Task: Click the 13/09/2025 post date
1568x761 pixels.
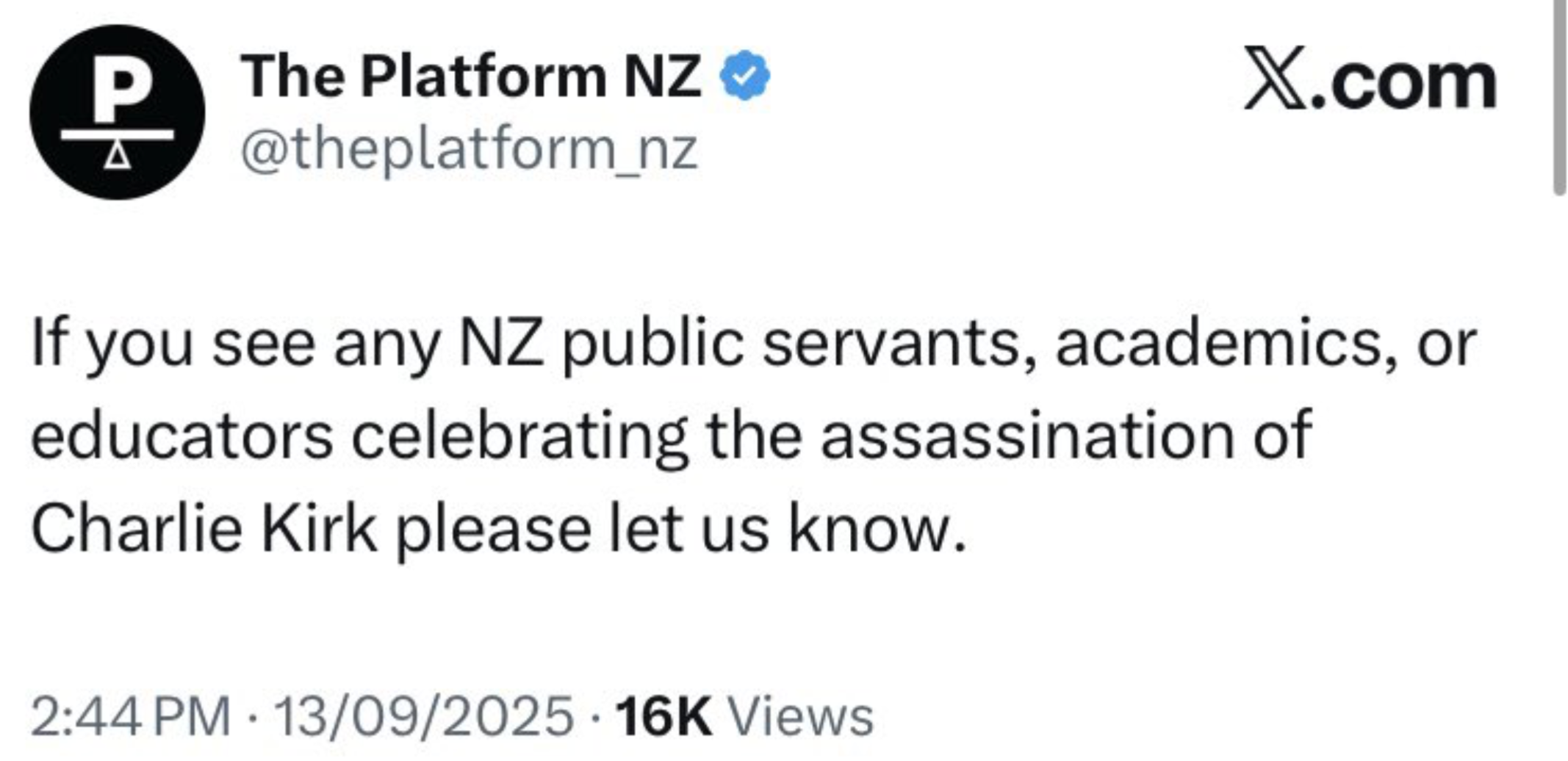Action: click(x=423, y=716)
